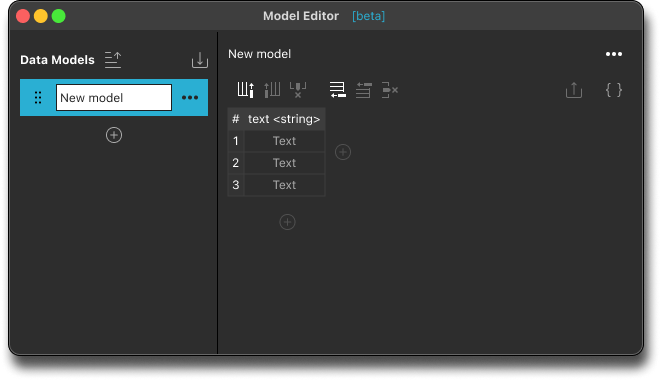Open the model editor's top-right options menu
660x380 pixels.
click(x=614, y=54)
